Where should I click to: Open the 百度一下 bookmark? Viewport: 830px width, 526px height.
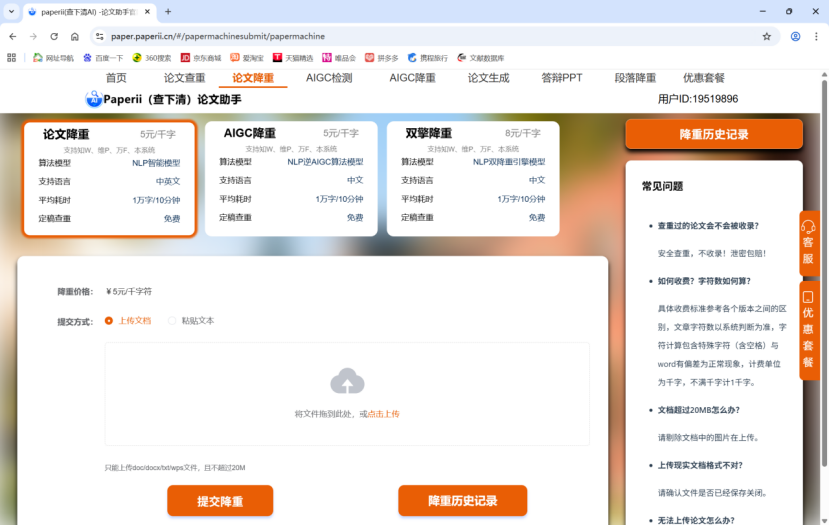coord(103,58)
